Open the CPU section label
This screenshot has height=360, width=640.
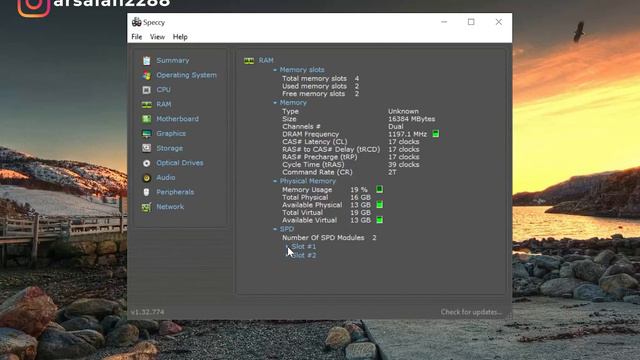pos(163,90)
